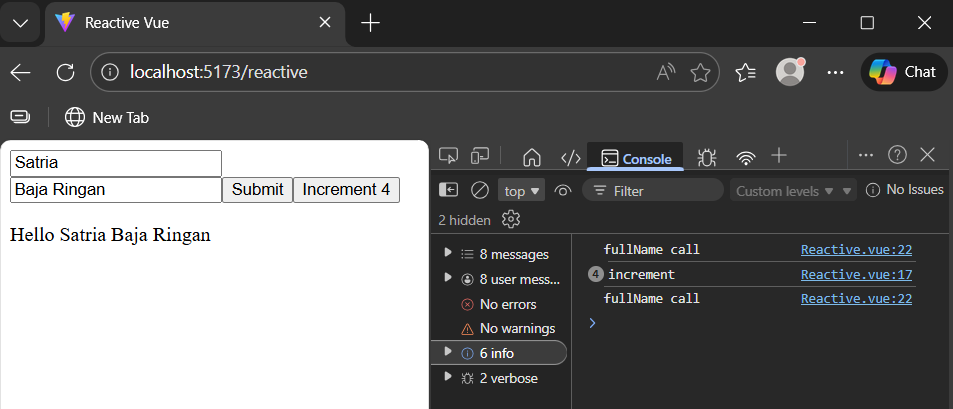953x409 pixels.
Task: Minimize the browser window
Action: pos(809,23)
